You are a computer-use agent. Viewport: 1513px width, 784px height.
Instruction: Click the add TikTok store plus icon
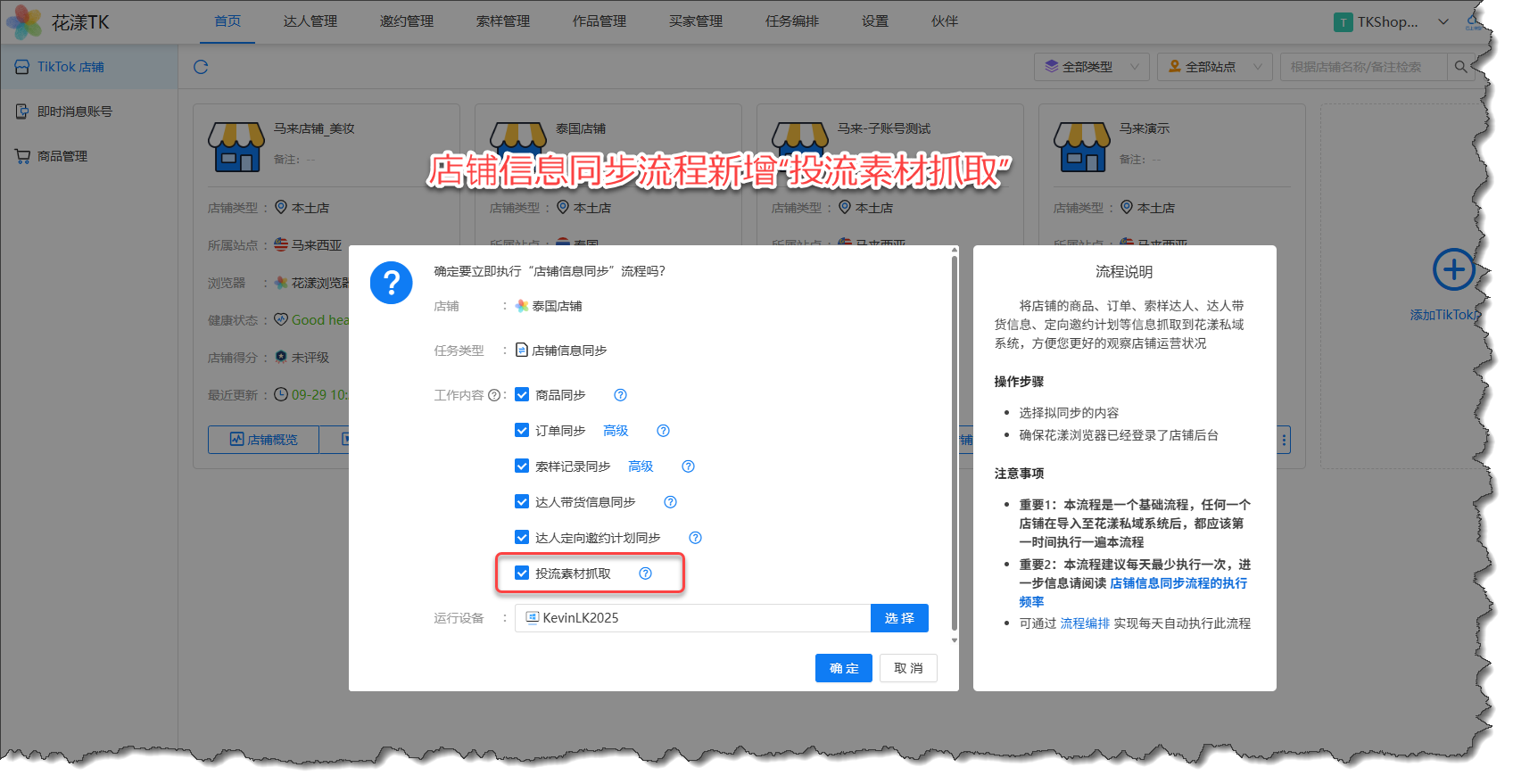click(x=1453, y=269)
